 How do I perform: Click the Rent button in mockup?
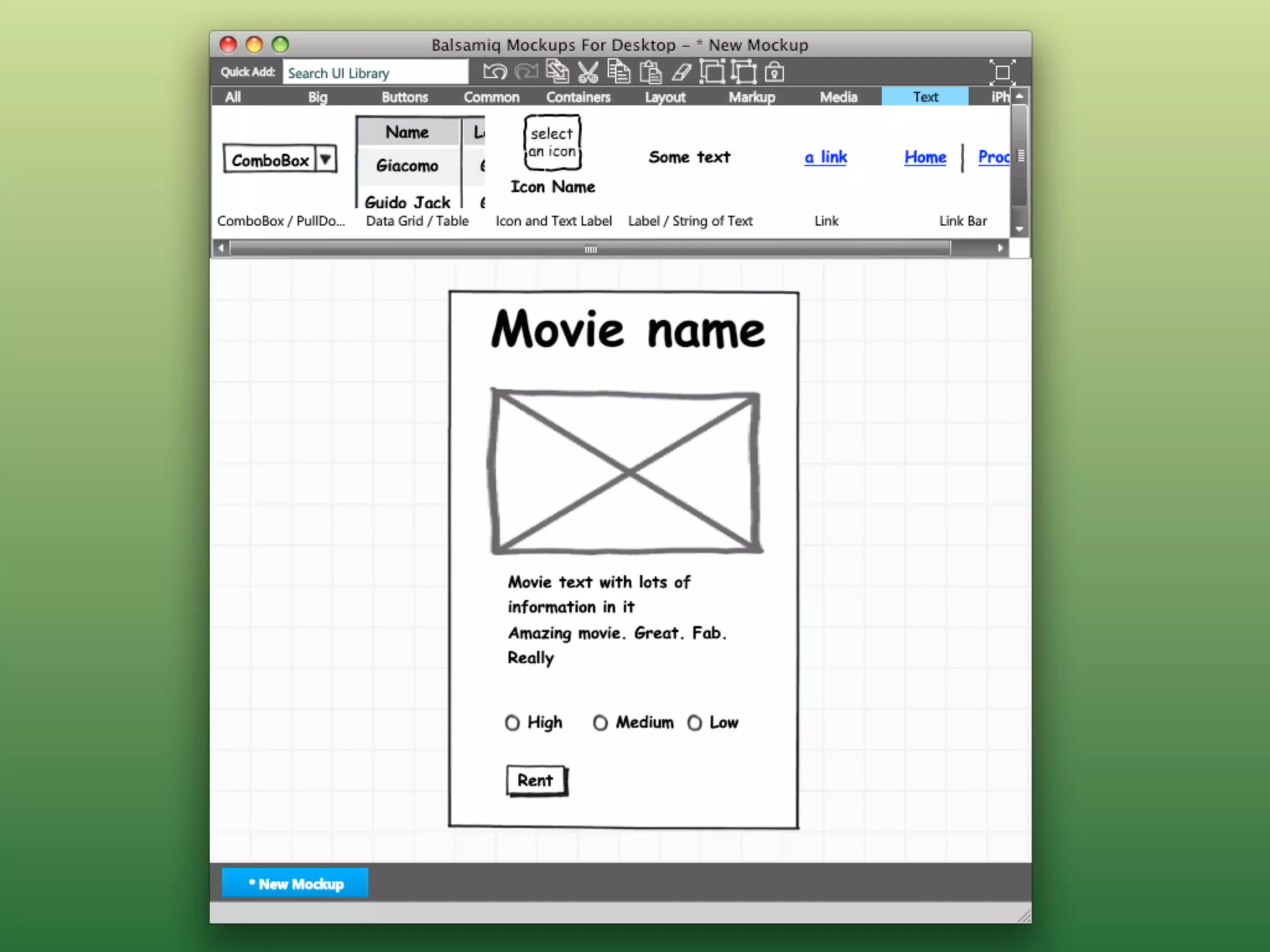(536, 780)
